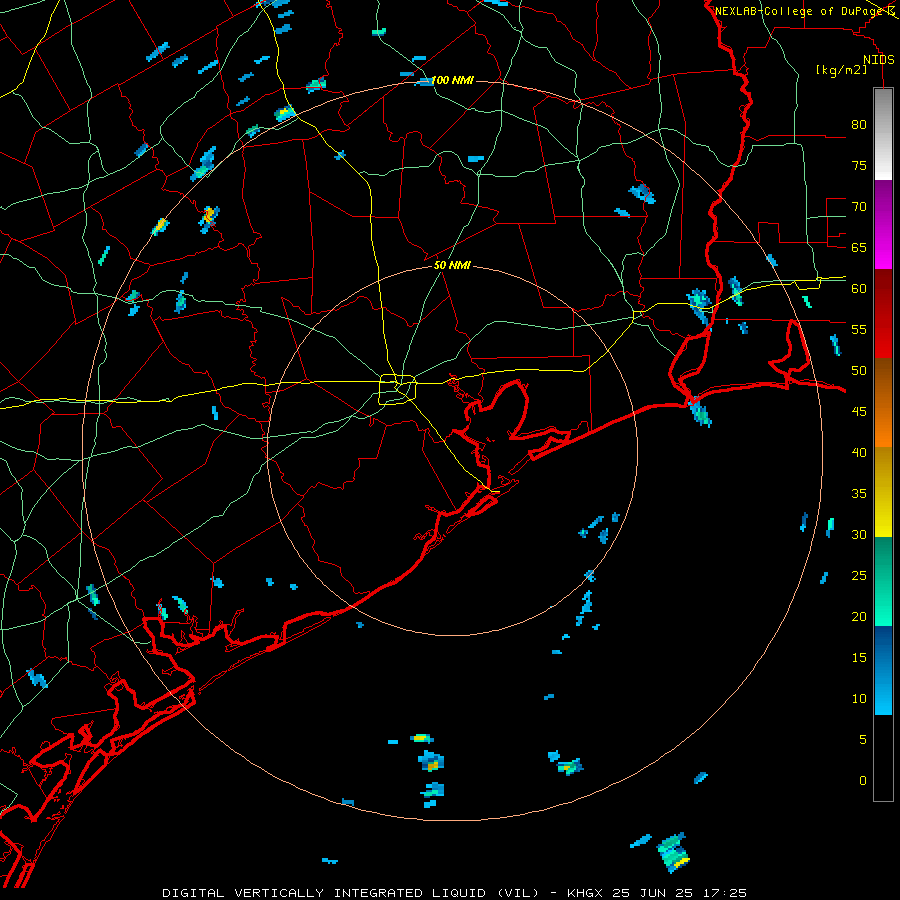
Task: Pick the red segment of the VIL color bar
Action: click(x=883, y=313)
